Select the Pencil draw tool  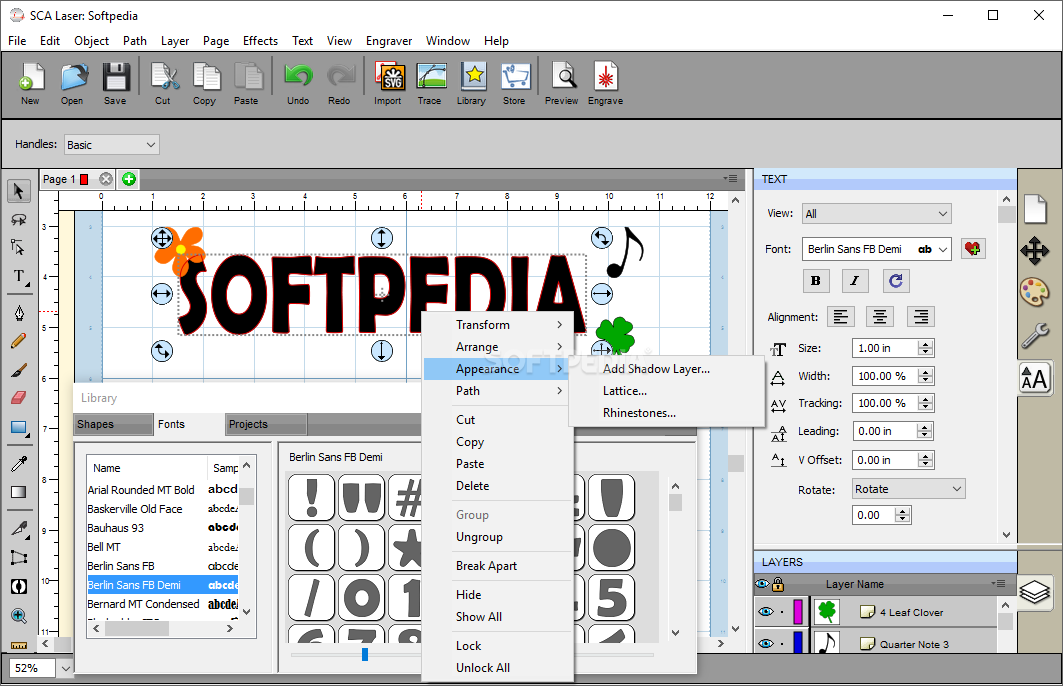[x=19, y=340]
